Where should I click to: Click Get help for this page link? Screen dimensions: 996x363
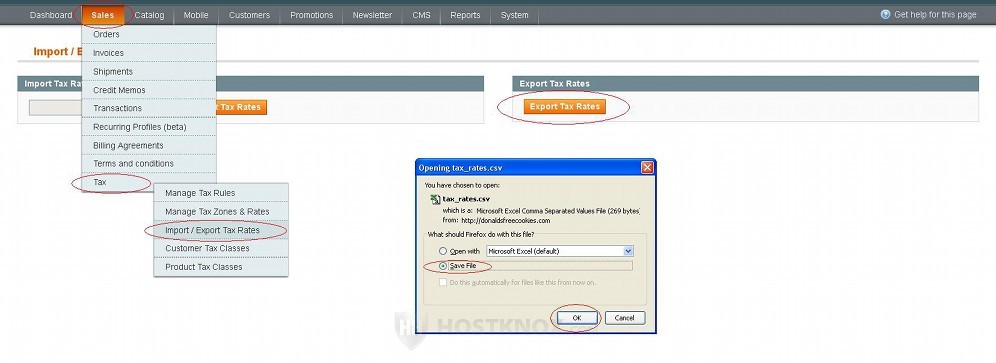(935, 15)
